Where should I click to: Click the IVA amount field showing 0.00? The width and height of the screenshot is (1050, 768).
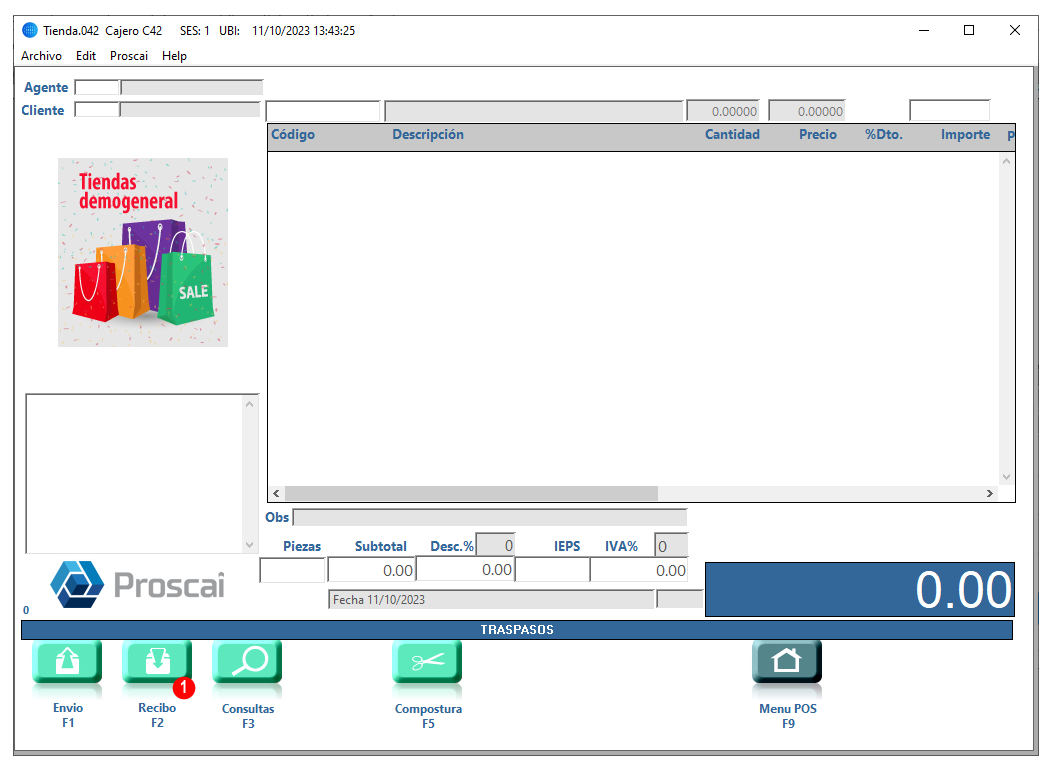click(639, 570)
